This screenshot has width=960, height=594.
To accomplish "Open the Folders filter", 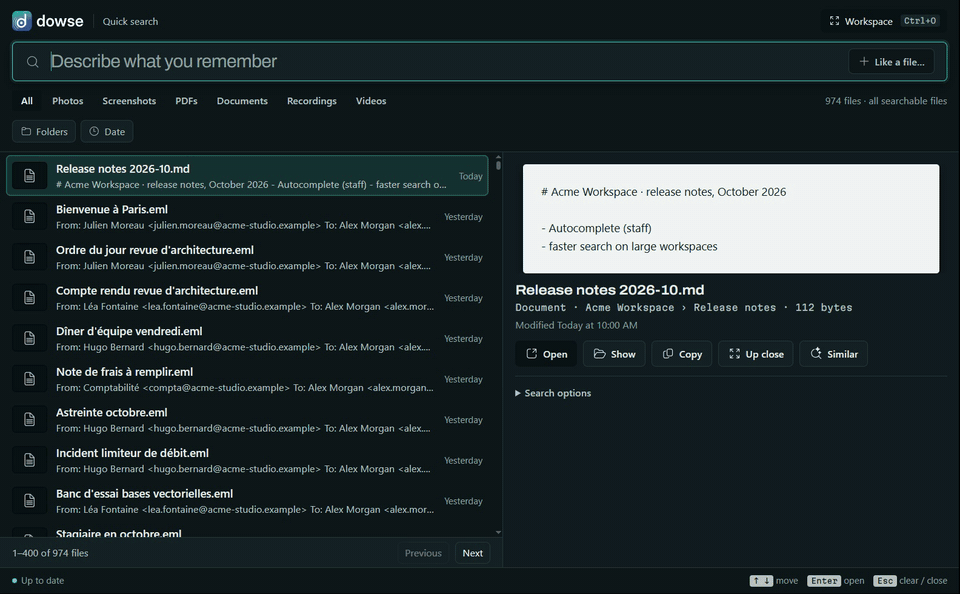I will point(44,132).
